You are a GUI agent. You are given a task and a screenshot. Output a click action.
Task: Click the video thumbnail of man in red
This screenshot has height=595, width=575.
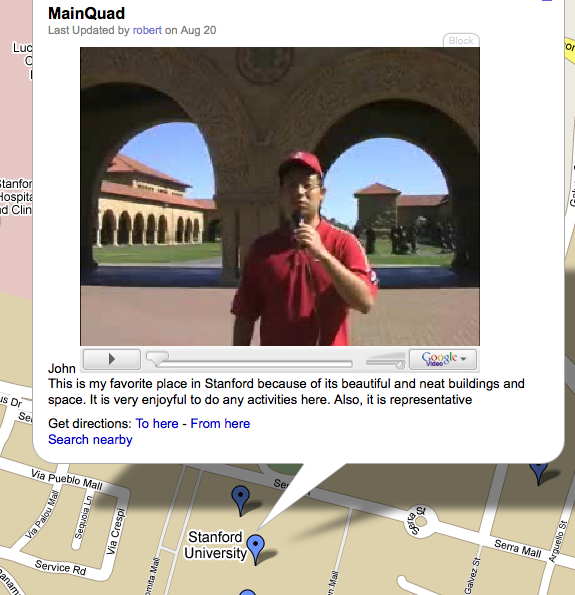(x=280, y=196)
